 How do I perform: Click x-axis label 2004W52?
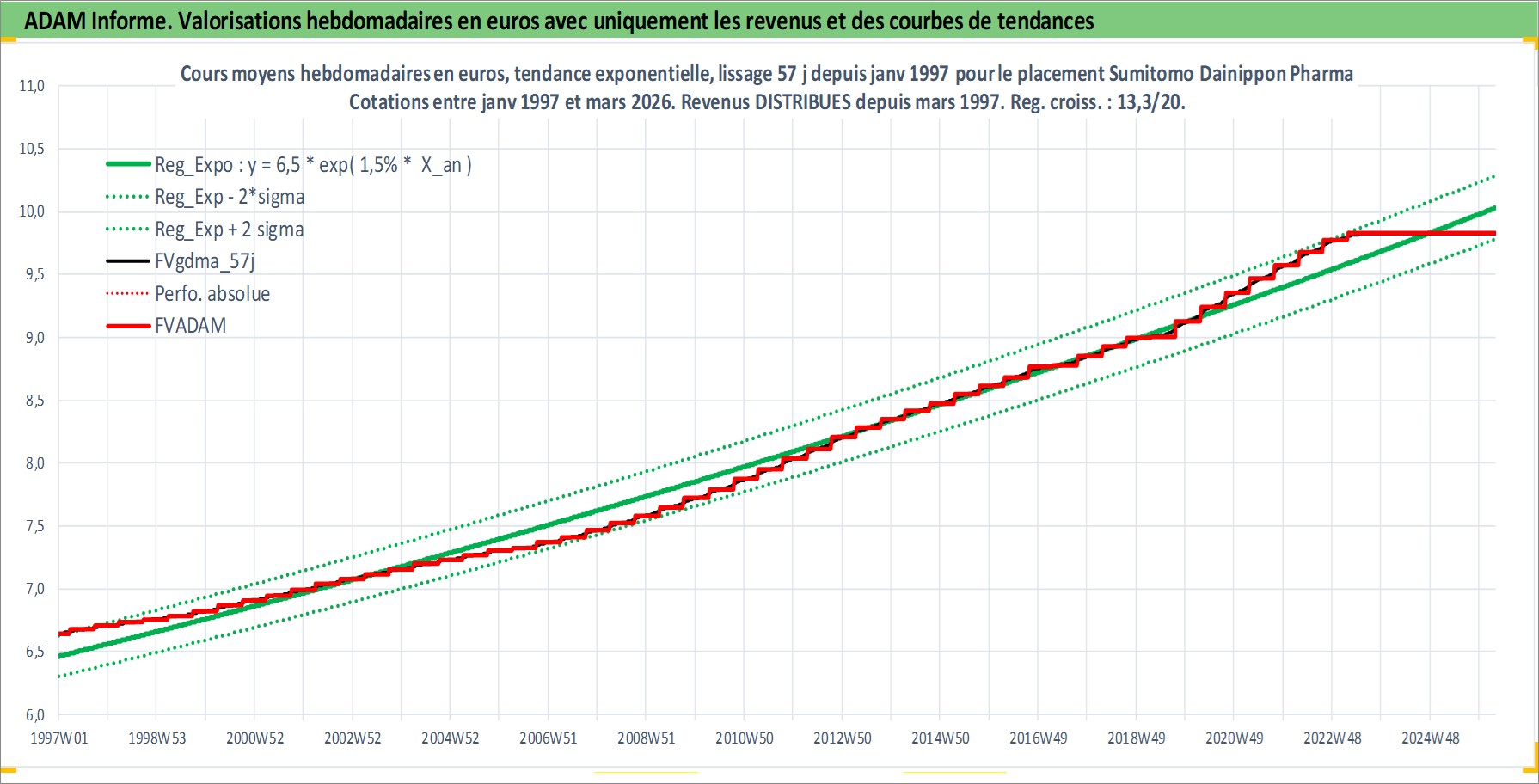450,738
